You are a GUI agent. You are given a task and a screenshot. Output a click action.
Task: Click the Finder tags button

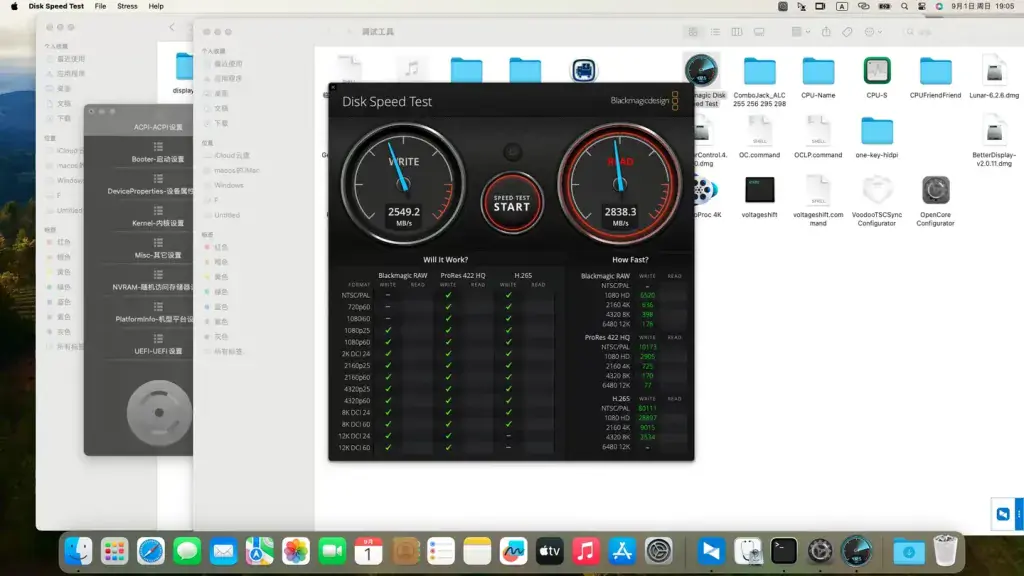847,31
